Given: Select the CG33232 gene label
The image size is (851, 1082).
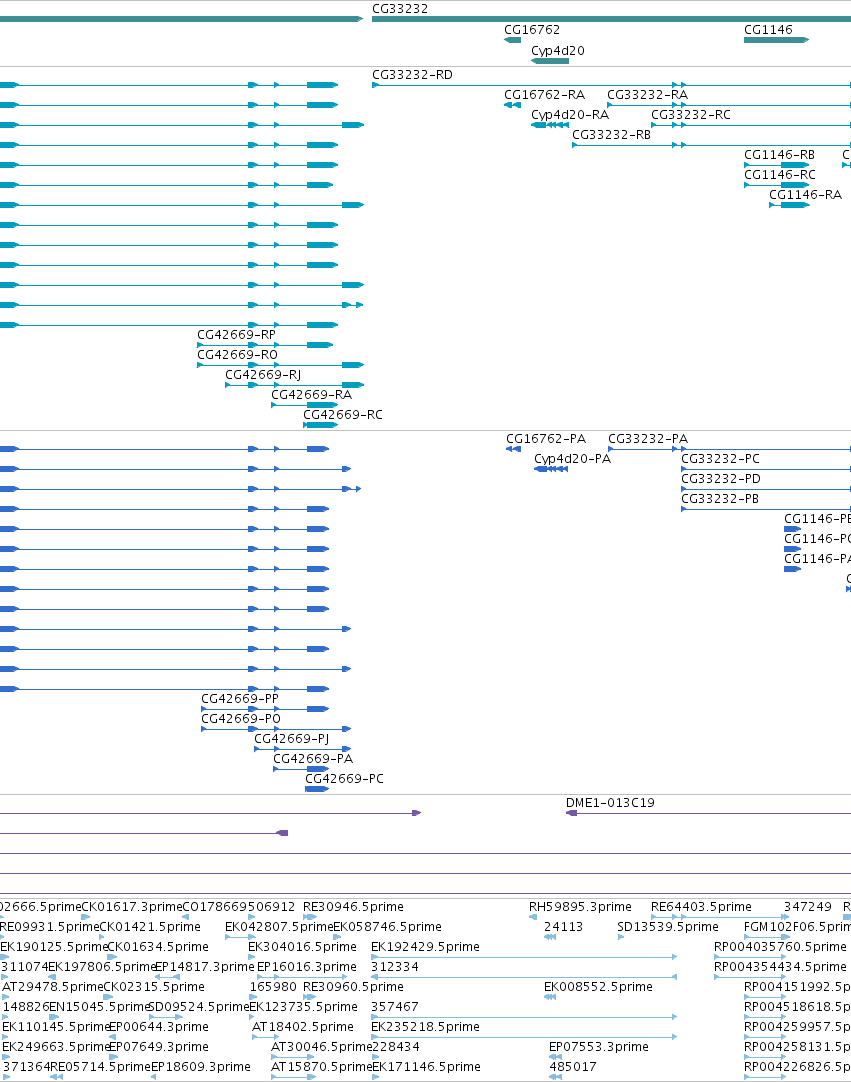Looking at the screenshot, I should [x=400, y=9].
